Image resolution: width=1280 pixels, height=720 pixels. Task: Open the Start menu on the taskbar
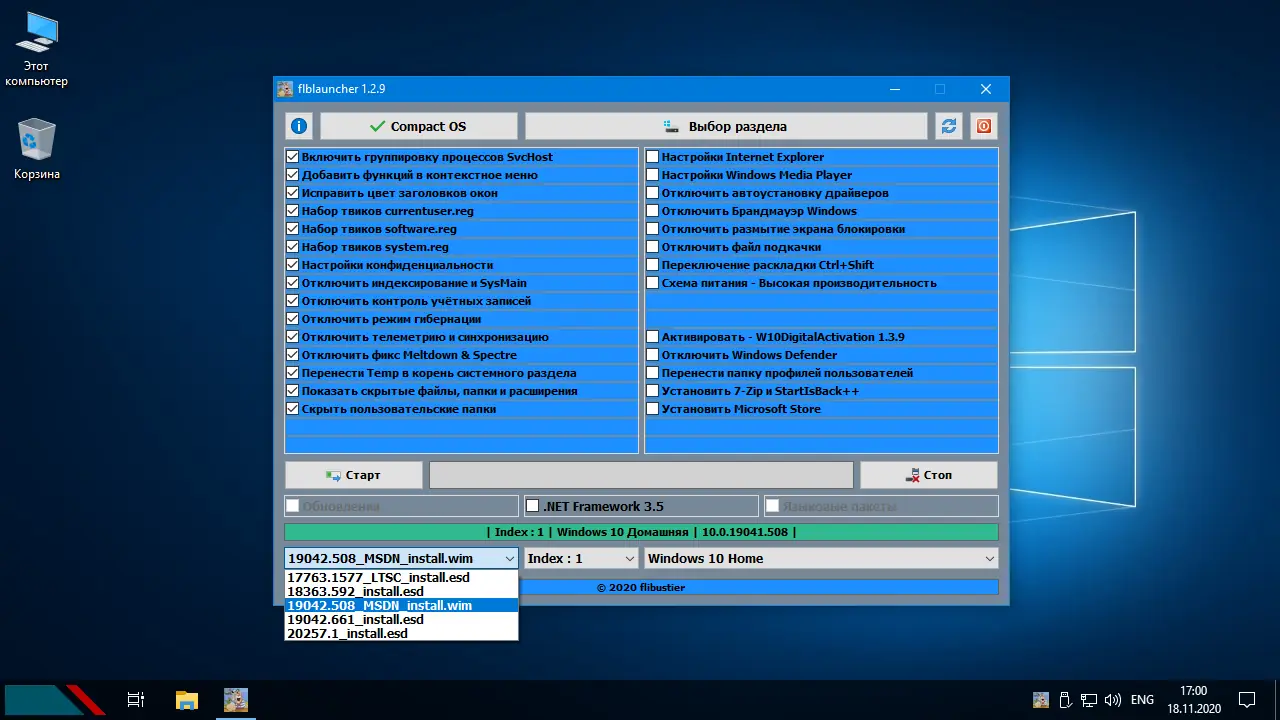54,700
